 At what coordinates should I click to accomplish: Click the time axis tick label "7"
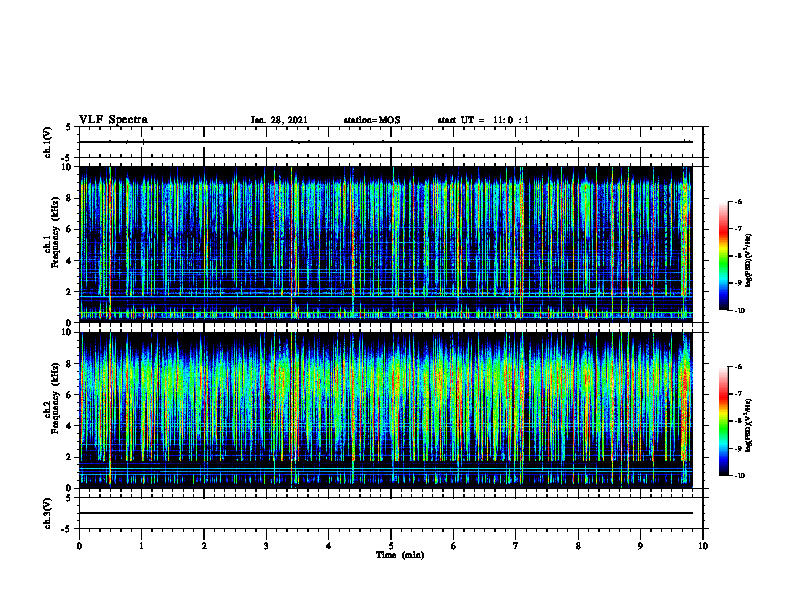(x=516, y=546)
